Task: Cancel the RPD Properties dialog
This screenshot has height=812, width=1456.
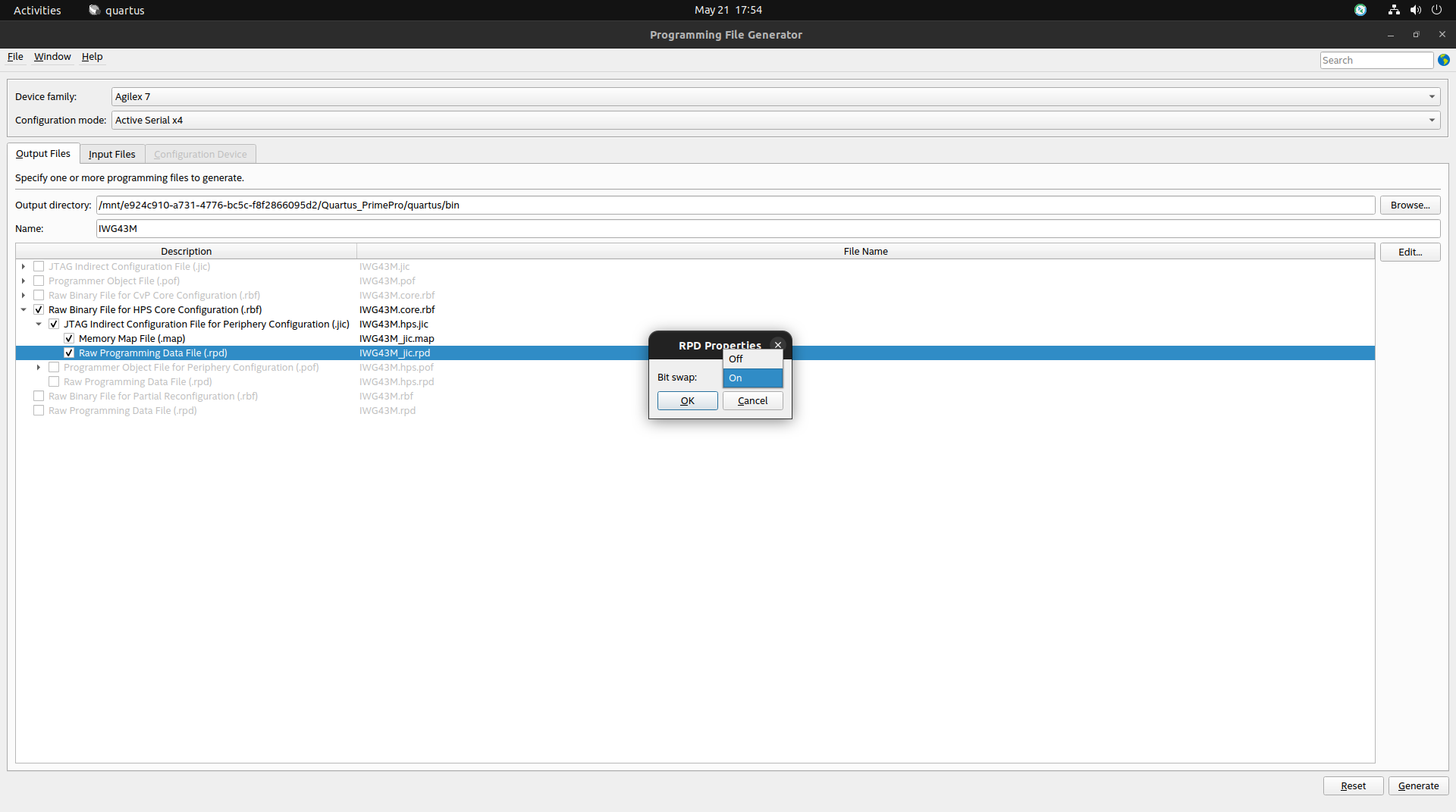Action: tap(752, 400)
